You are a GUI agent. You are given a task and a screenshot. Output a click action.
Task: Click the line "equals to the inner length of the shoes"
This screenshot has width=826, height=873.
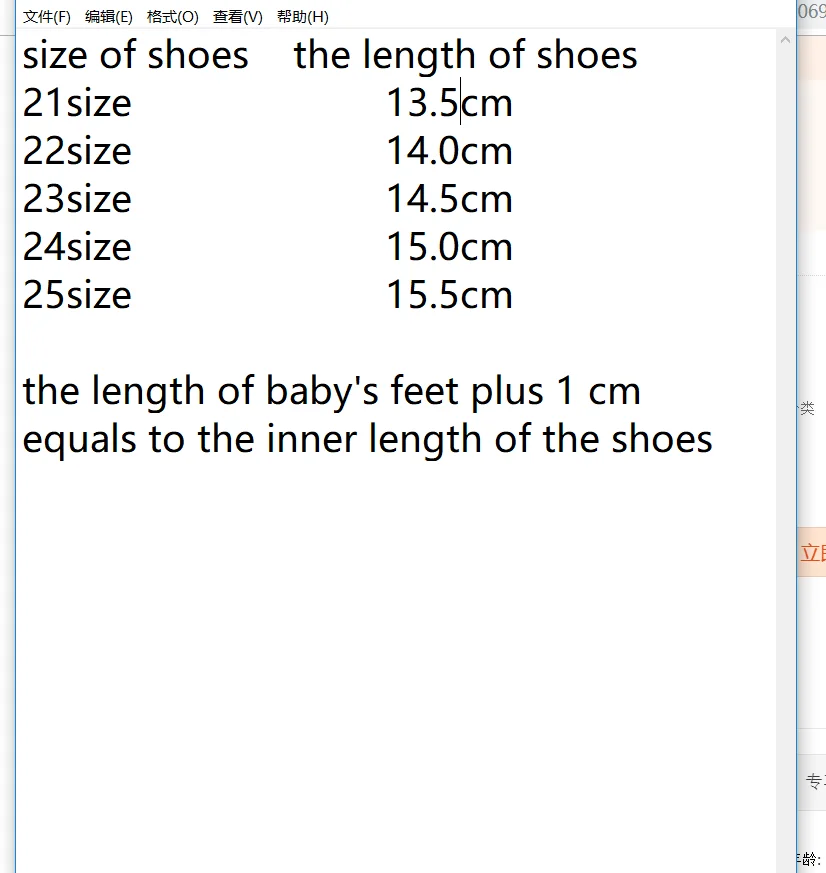(x=367, y=440)
